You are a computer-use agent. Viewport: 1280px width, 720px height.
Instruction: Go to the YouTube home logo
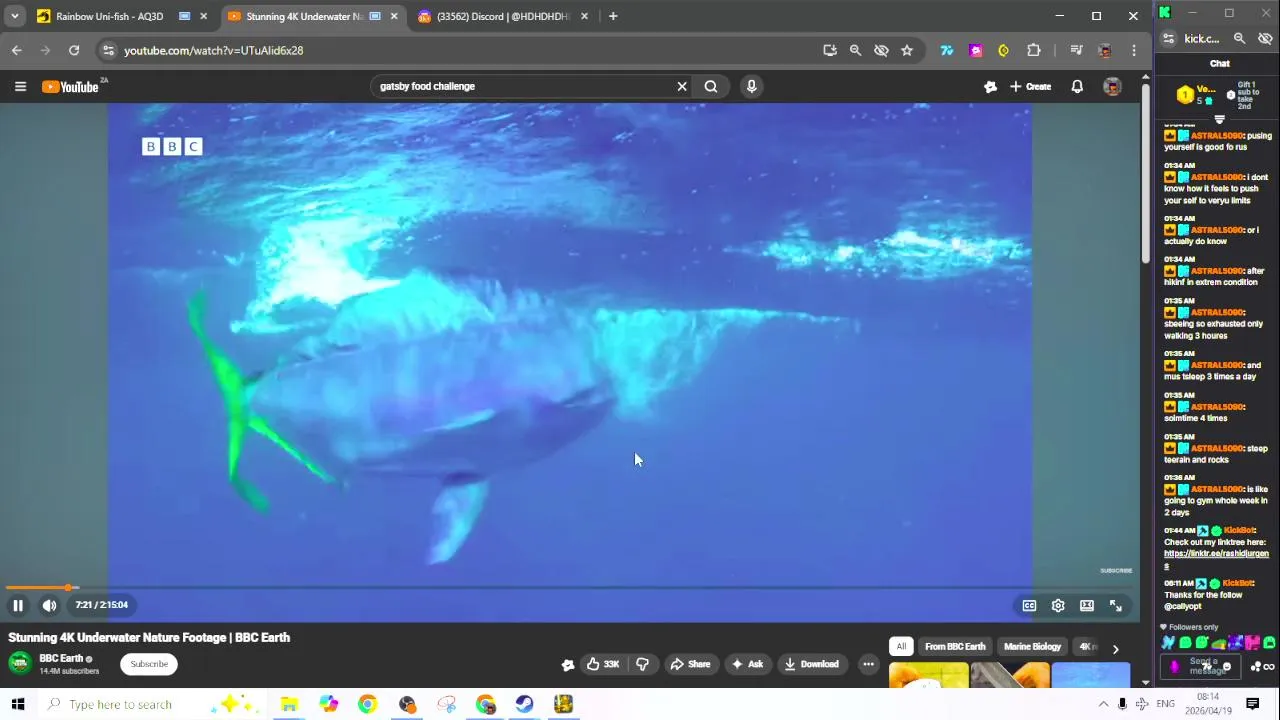(70, 87)
